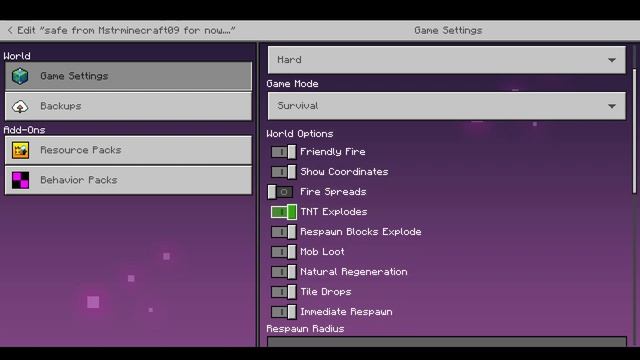Click the "Add-Ons" section heading
Screen dimensions: 640x360
click(24, 130)
